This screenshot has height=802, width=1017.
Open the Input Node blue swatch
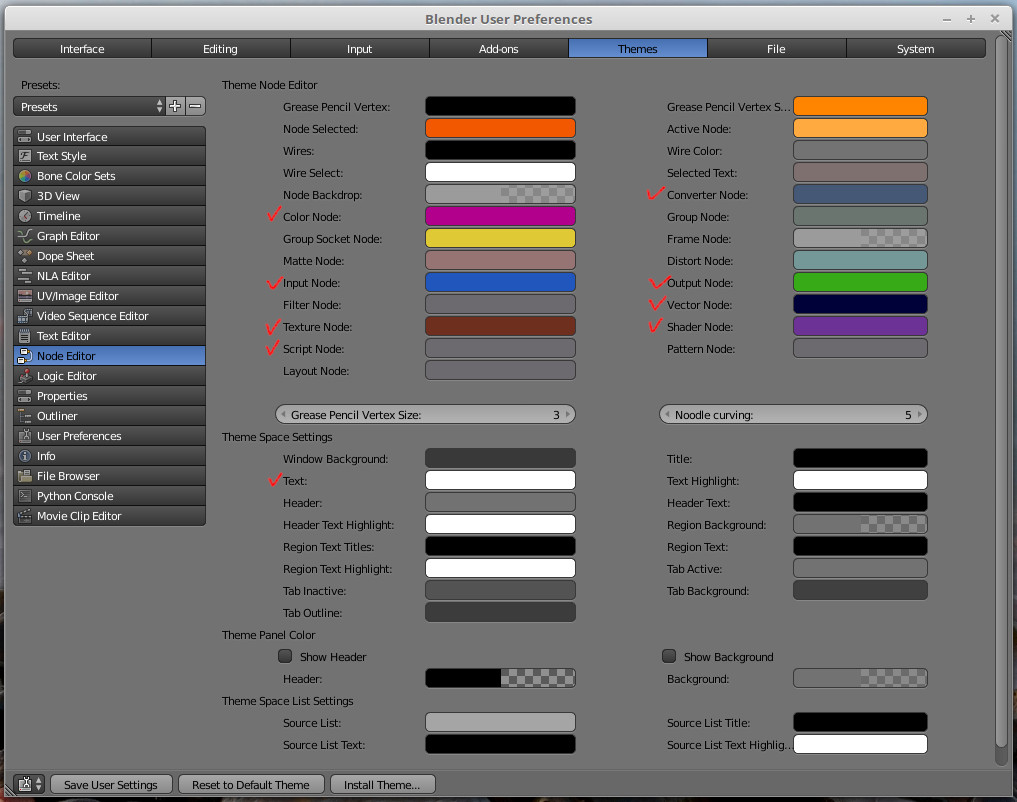click(500, 283)
